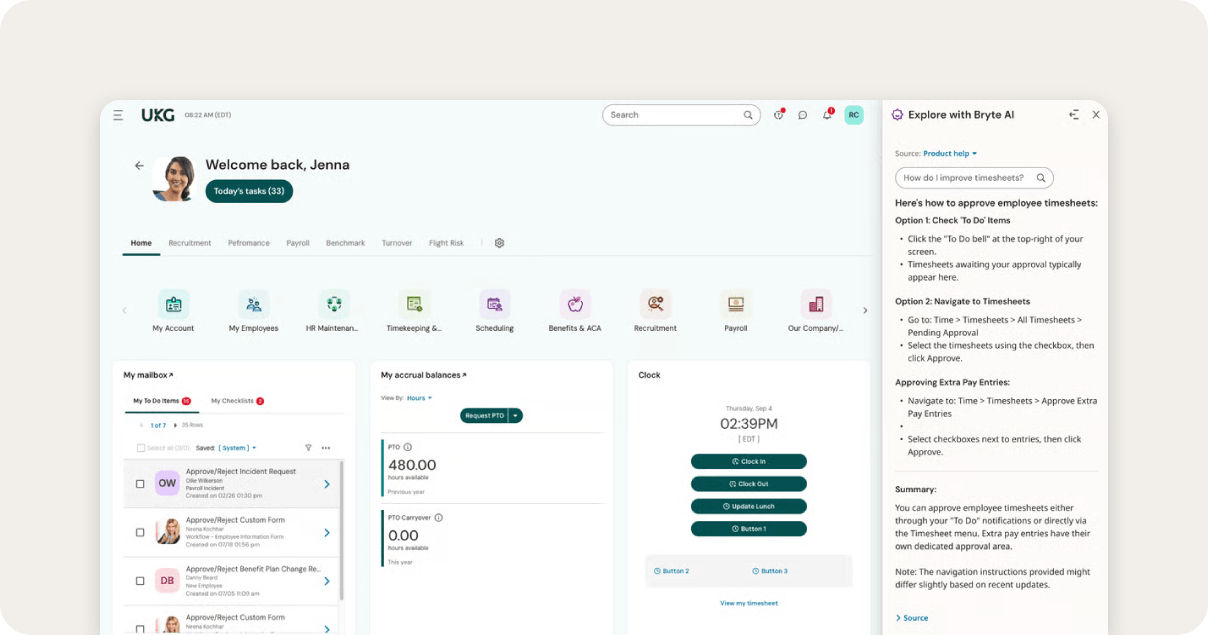
Task: Open the Timekeeping tile
Action: (414, 312)
